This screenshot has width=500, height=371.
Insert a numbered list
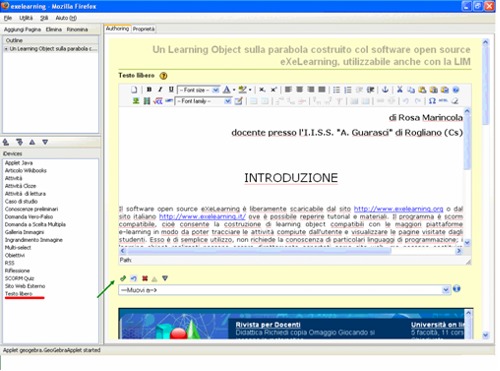tap(348, 90)
